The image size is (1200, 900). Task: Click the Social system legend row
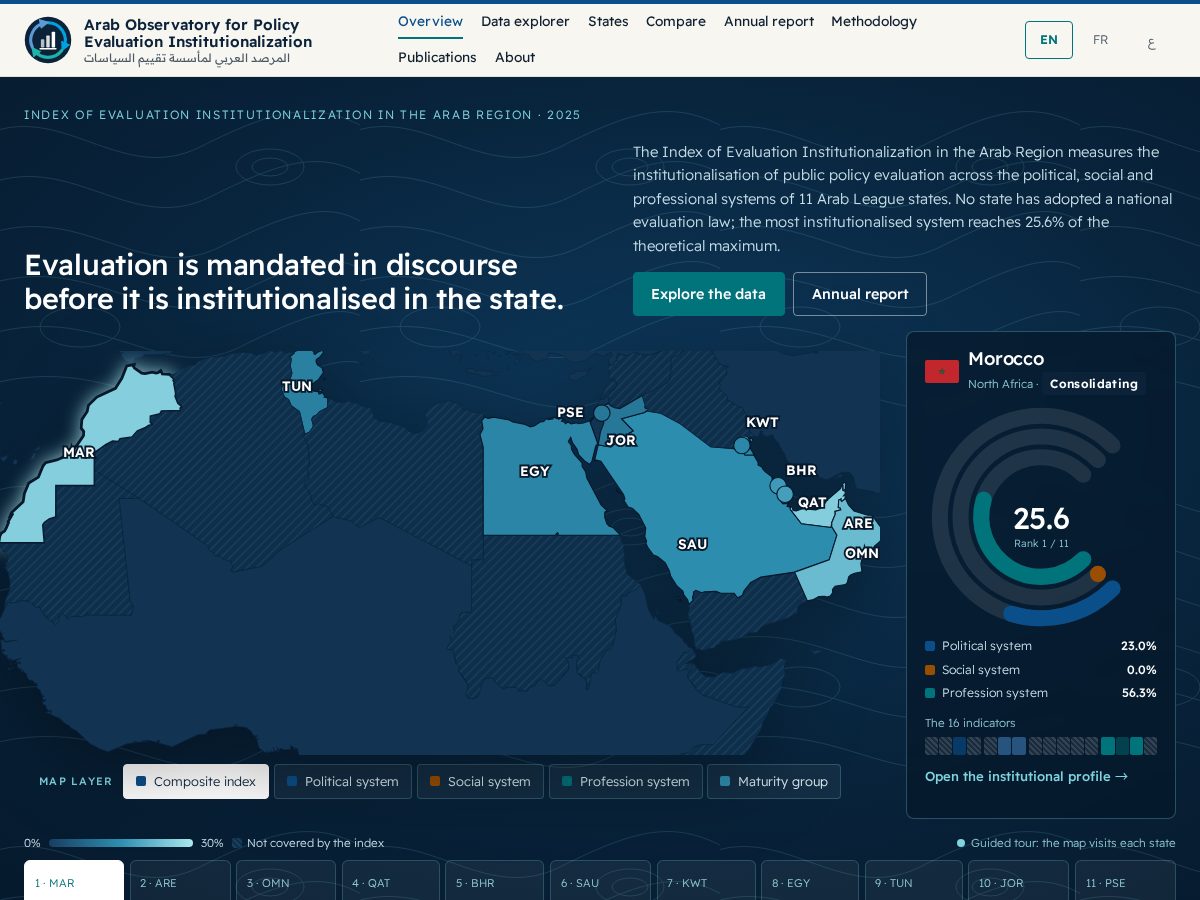pos(1041,670)
